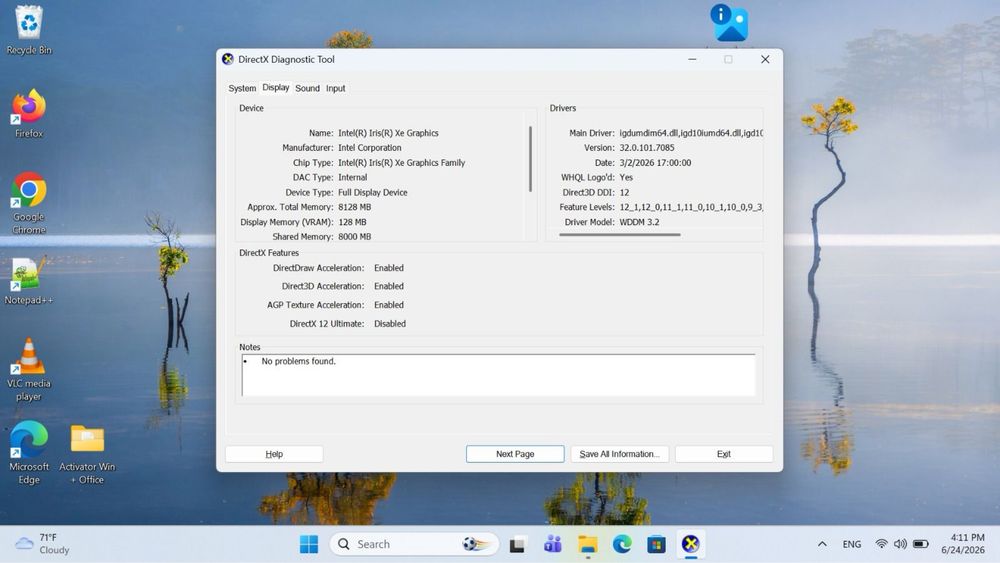Open the VLC media player shortcut
Screen dimensions: 1000x563
click(x=29, y=370)
